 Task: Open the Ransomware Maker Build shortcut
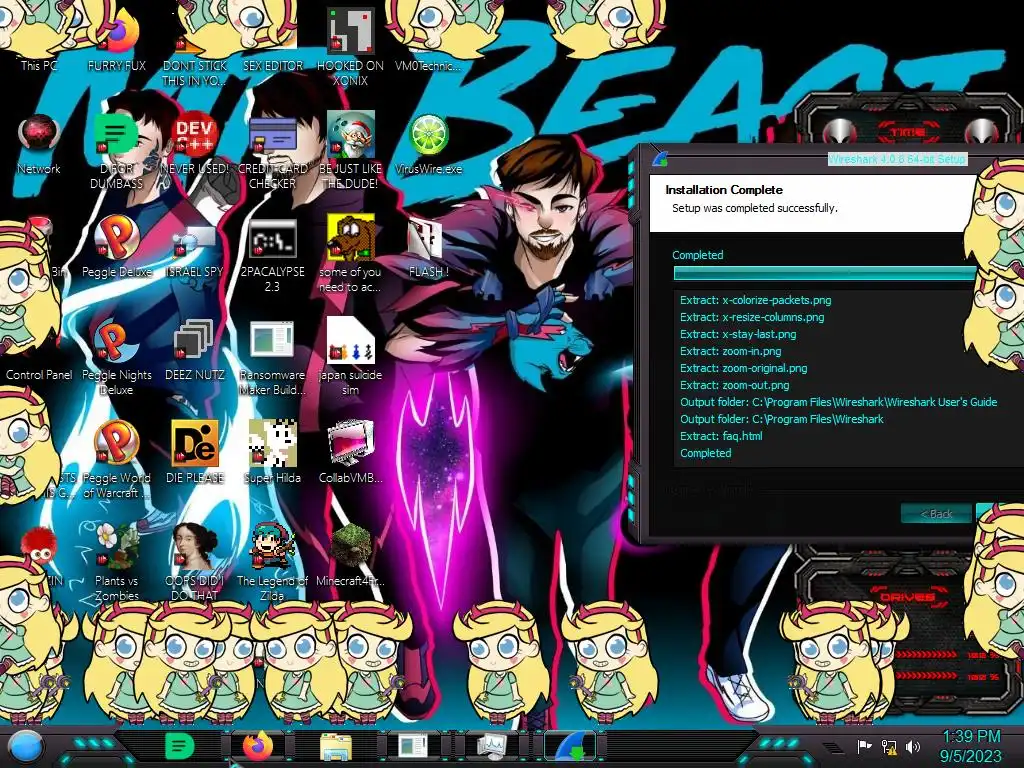point(272,358)
